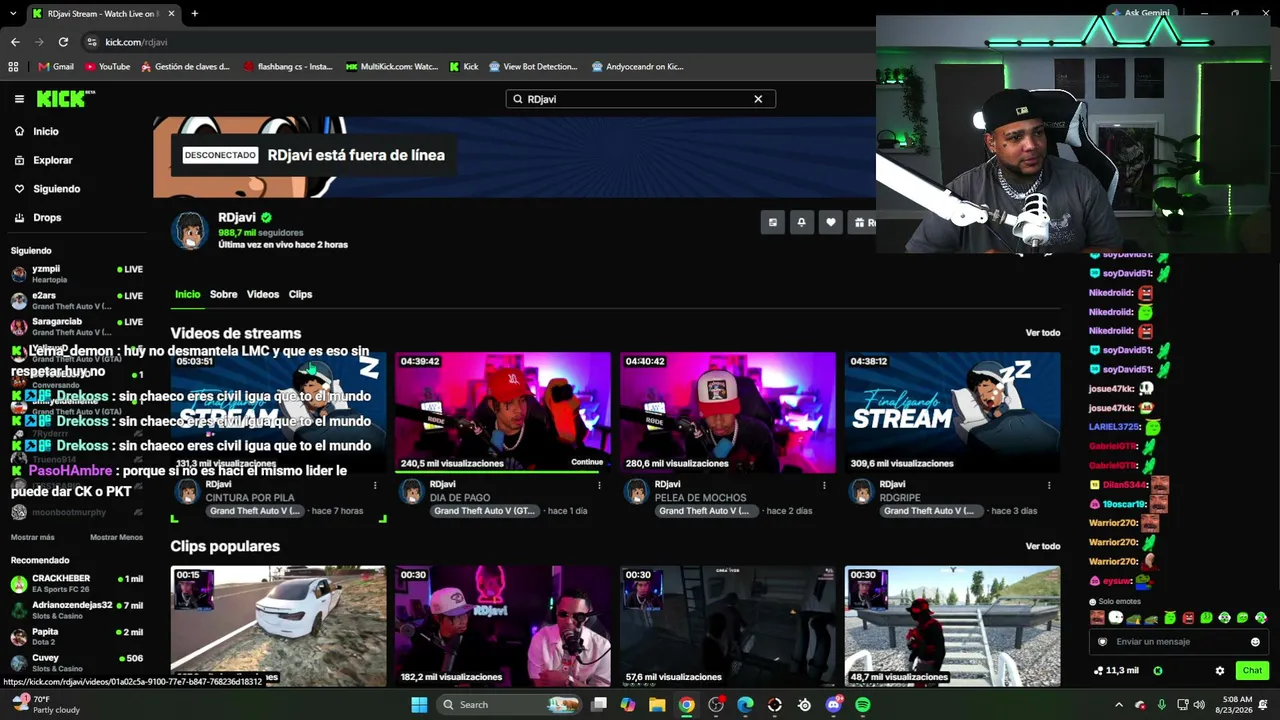The height and width of the screenshot is (720, 1280).
Task: Open Saragarciab live channel in sidebar
Action: pyautogui.click(x=77, y=326)
